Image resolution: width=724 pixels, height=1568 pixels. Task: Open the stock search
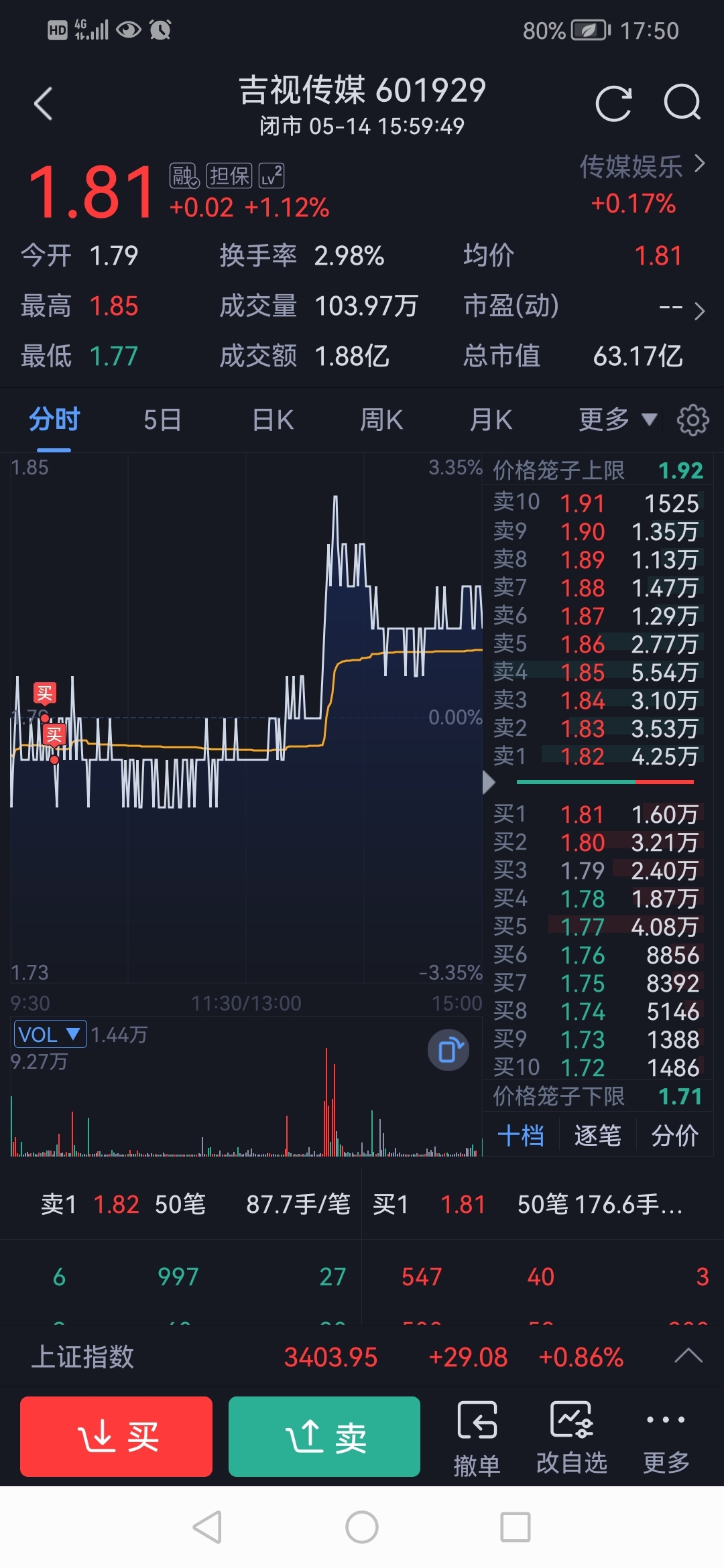(682, 103)
